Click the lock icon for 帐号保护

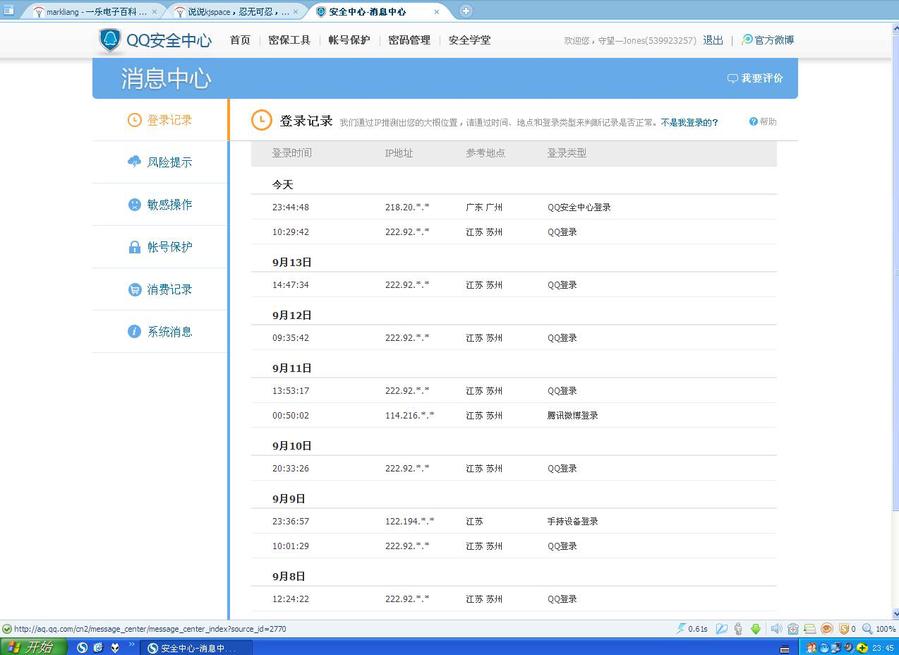134,247
